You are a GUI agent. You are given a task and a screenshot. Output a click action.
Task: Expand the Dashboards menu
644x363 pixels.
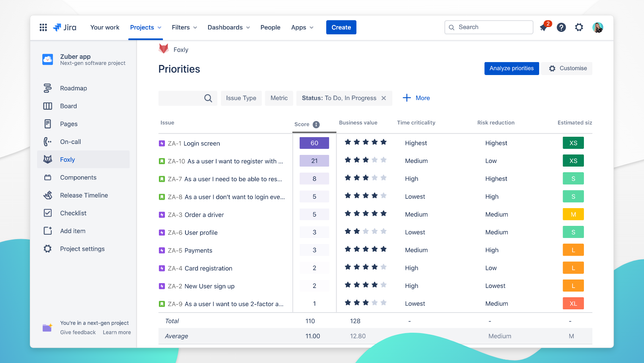[x=229, y=28]
